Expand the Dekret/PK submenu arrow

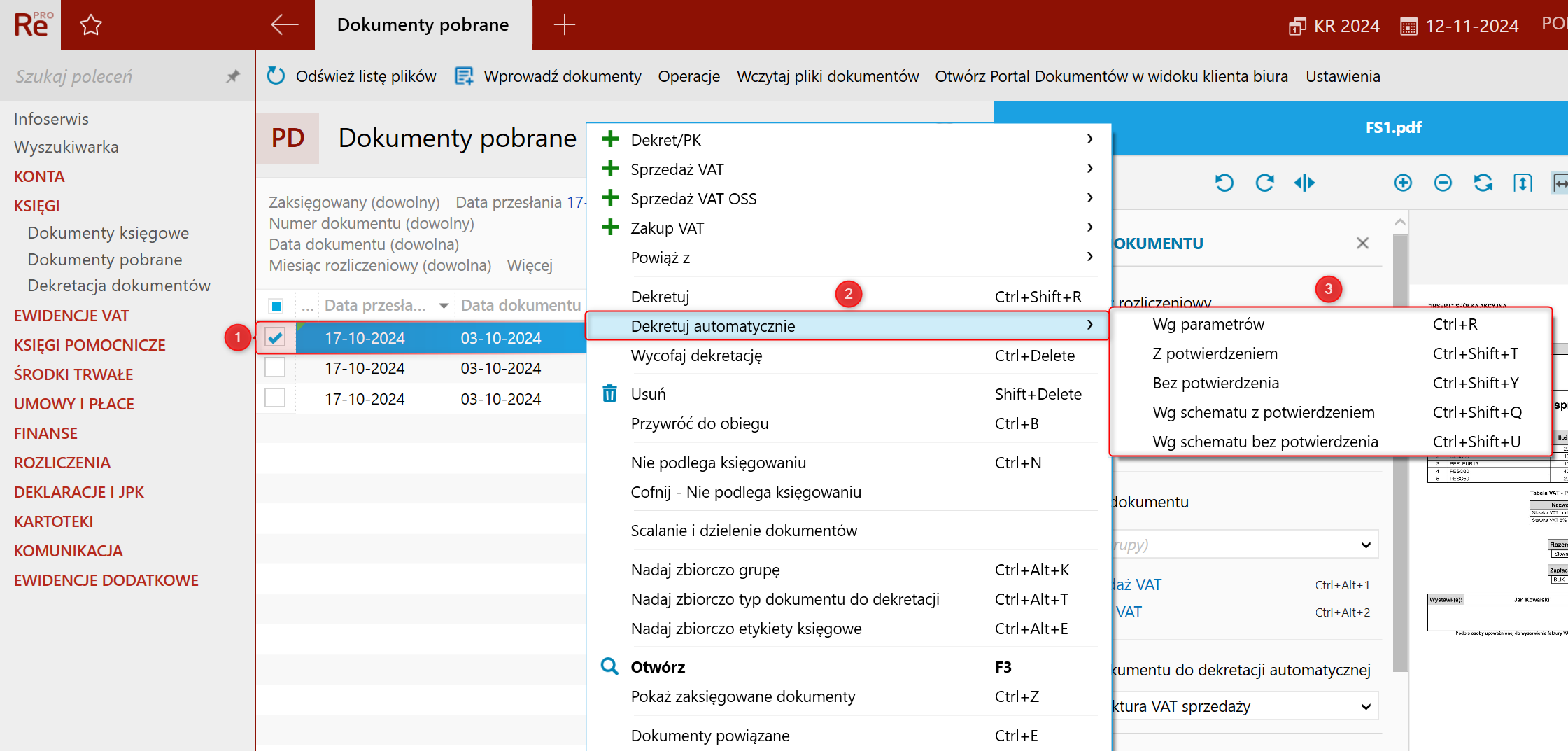click(1090, 139)
